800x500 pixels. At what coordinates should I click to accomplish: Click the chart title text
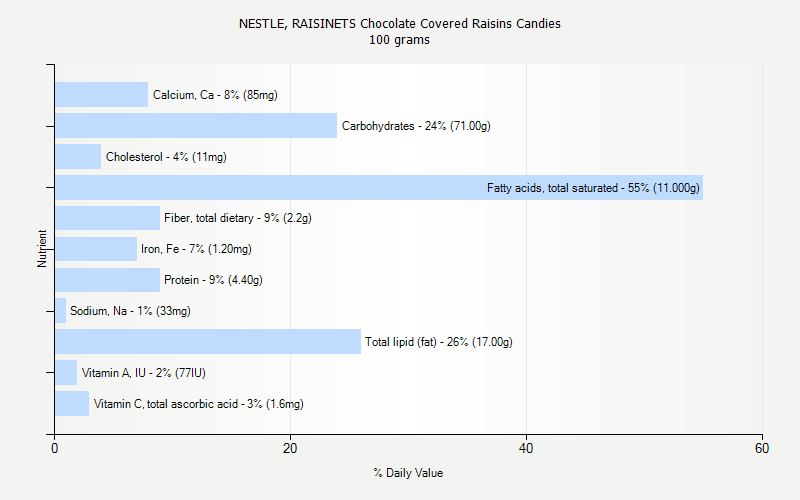[x=400, y=23]
